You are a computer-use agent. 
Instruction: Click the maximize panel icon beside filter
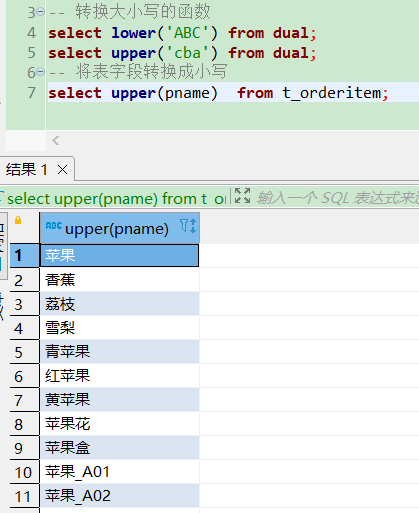coord(242,196)
